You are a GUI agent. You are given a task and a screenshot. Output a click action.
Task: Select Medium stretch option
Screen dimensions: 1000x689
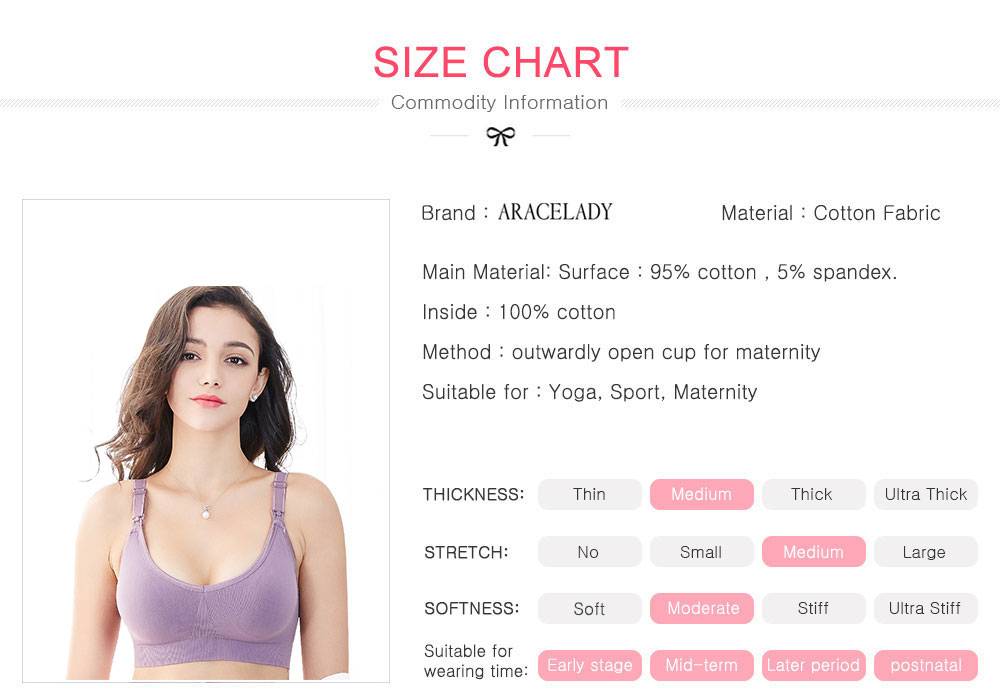pos(813,552)
